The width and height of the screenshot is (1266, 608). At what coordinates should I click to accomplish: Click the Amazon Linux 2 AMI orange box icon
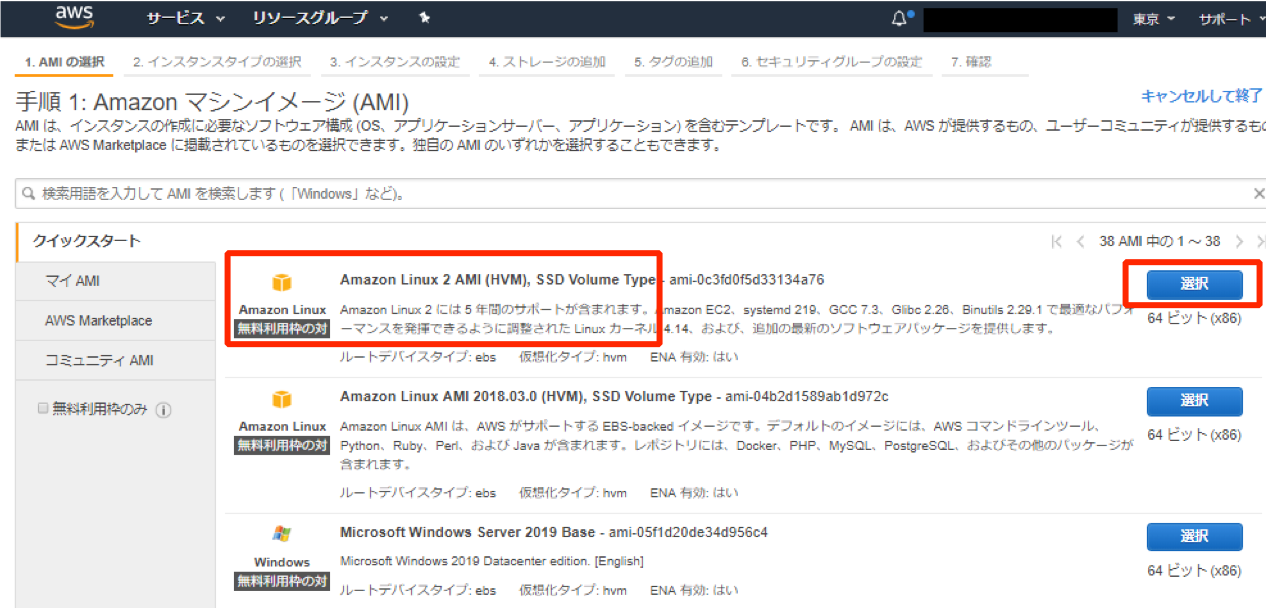[283, 284]
